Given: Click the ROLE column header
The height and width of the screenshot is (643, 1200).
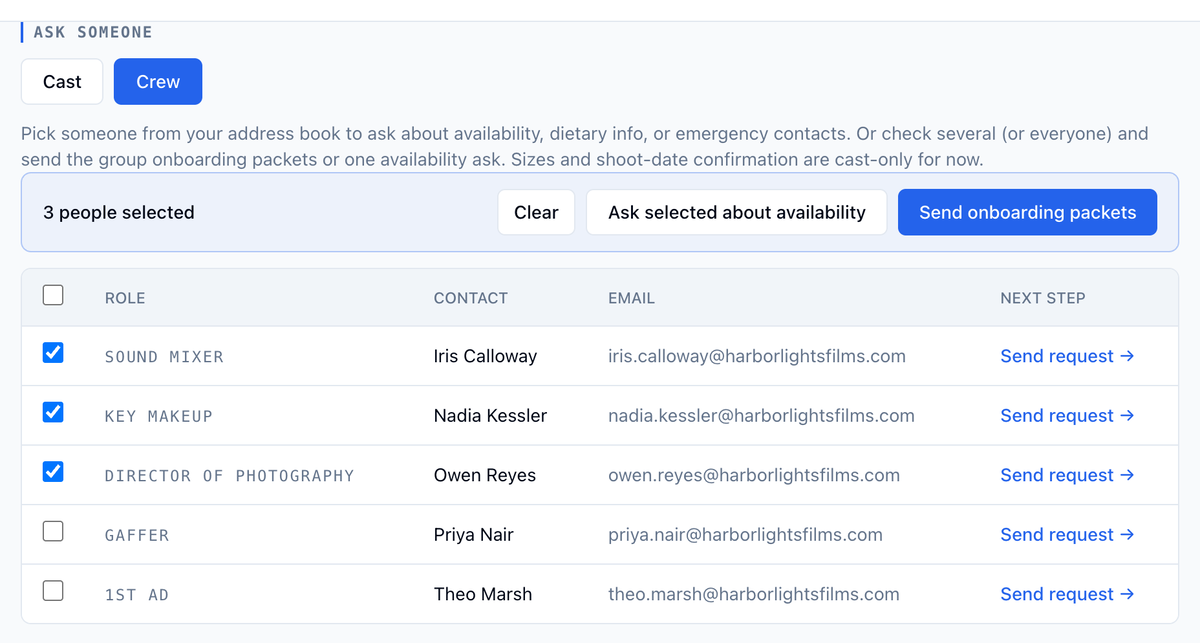Looking at the screenshot, I should click(125, 298).
